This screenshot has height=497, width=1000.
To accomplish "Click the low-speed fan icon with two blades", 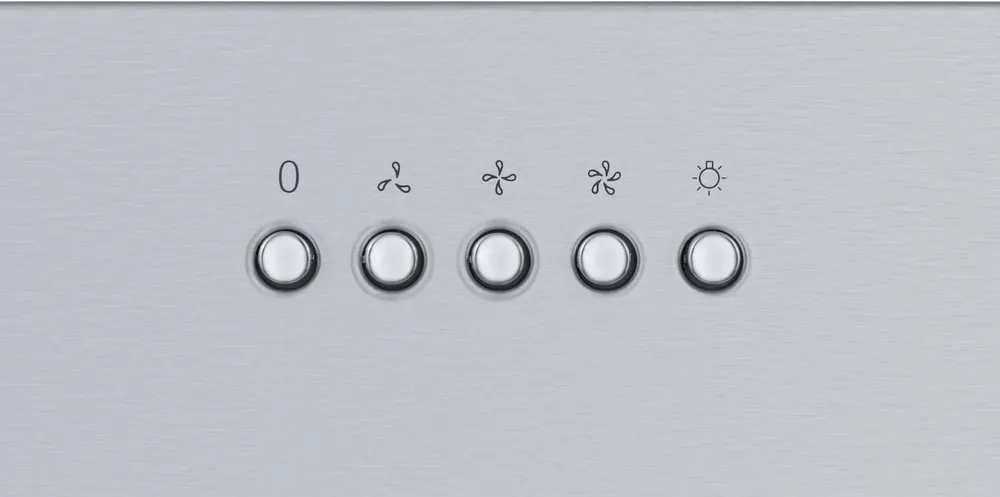I will 393,177.
